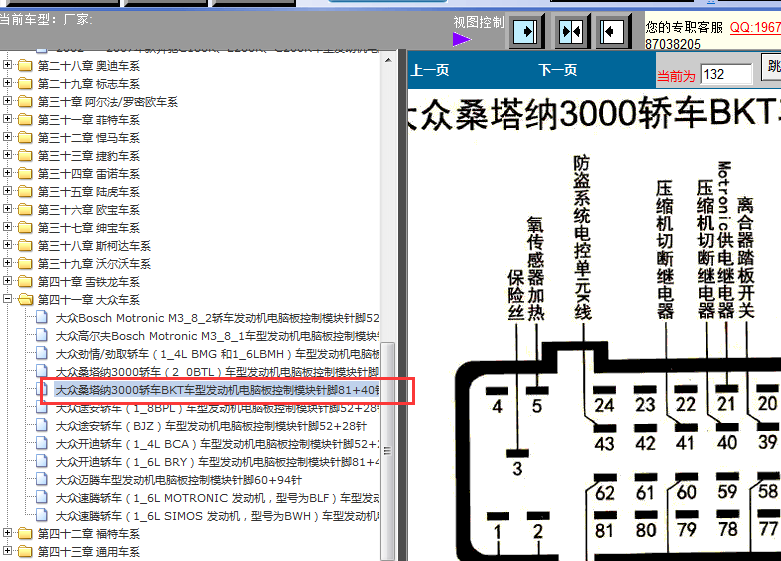Expand 第二十九章 标志车系 node
Screen dimensions: 781x561
pyautogui.click(x=7, y=83)
